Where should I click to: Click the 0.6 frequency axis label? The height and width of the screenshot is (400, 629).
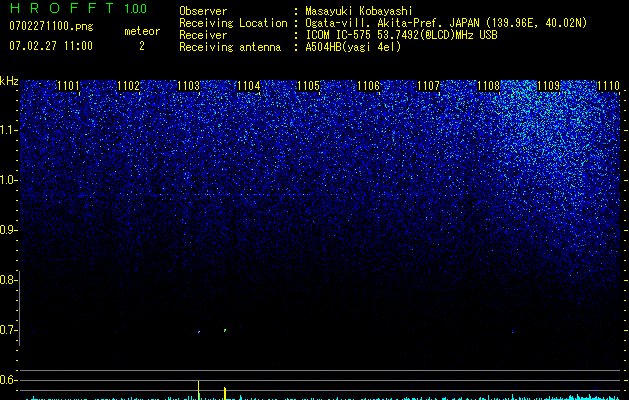[x=8, y=380]
